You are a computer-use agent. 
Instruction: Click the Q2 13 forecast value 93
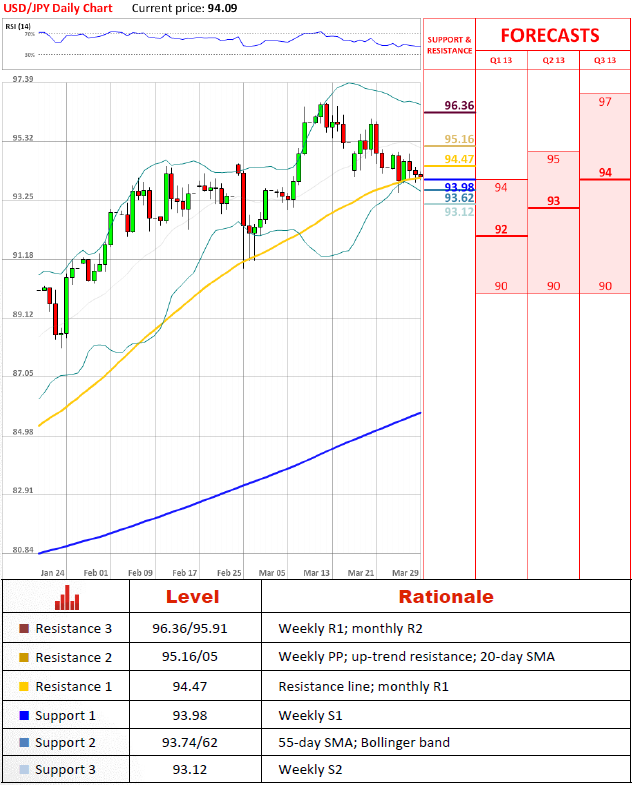pyautogui.click(x=553, y=201)
